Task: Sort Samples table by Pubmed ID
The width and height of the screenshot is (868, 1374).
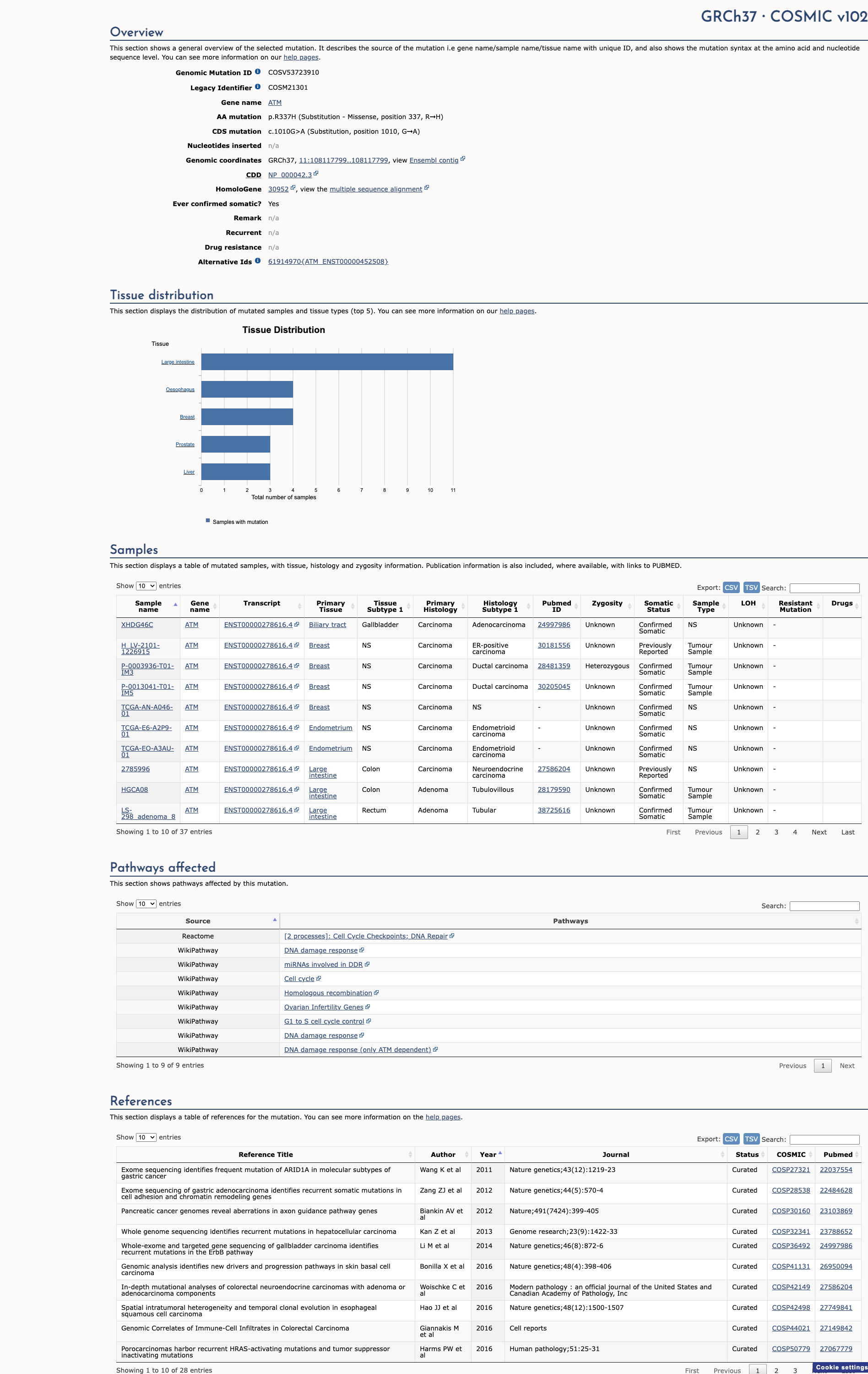Action: pos(557,606)
